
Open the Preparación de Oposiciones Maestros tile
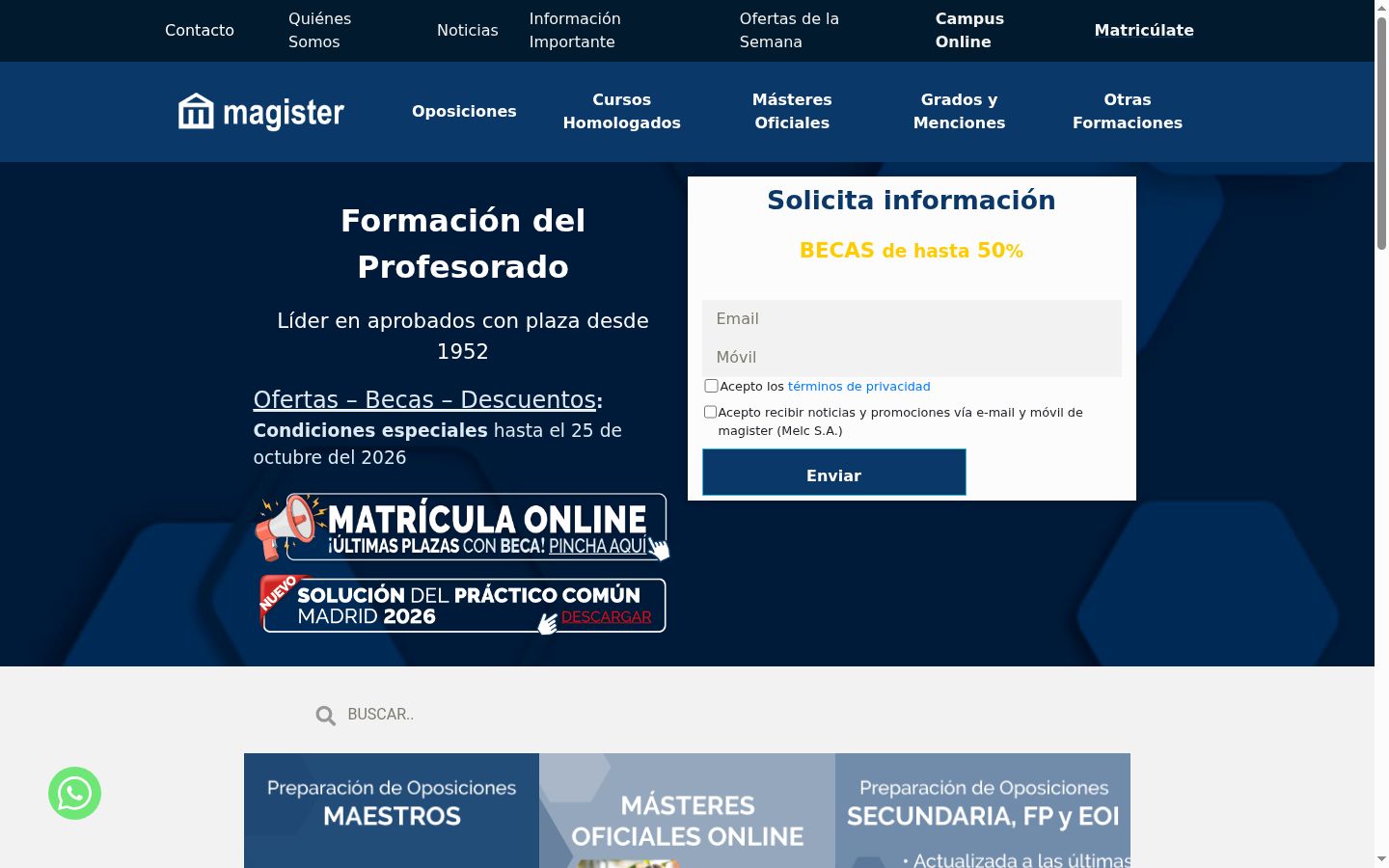[392, 810]
